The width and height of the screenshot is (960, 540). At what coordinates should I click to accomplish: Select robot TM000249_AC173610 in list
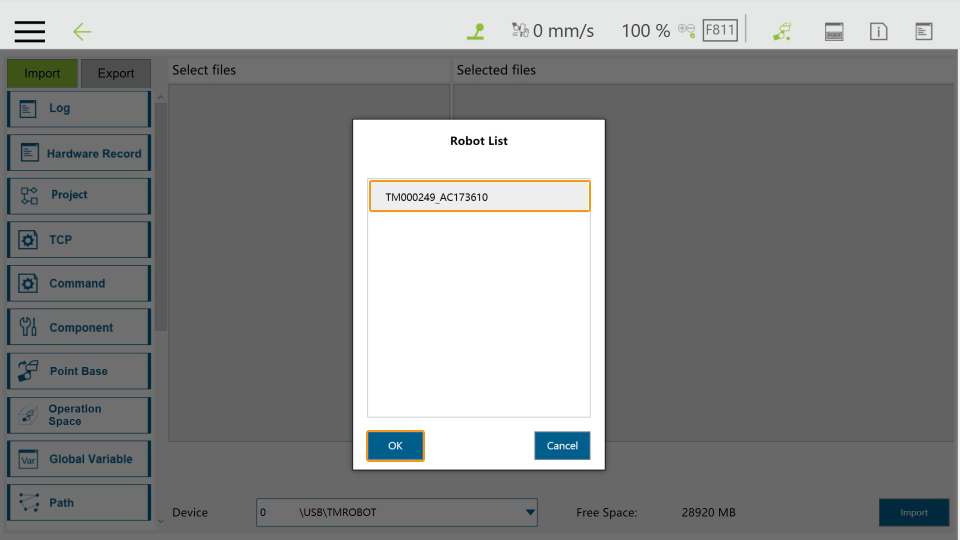click(x=479, y=197)
